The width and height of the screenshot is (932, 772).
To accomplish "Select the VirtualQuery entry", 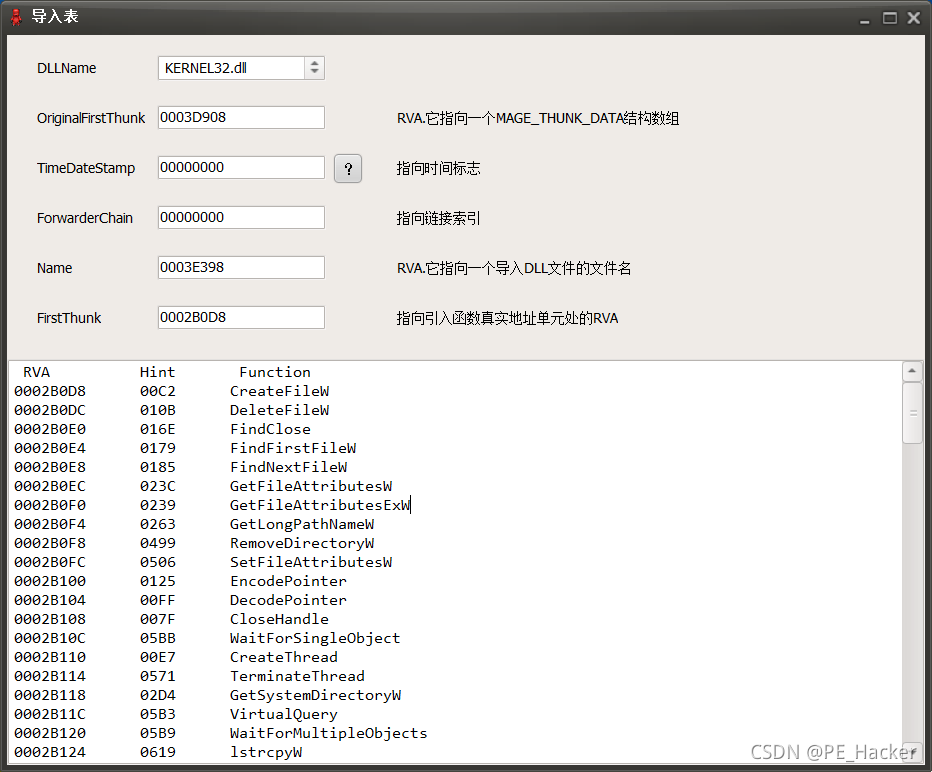I will [x=284, y=714].
